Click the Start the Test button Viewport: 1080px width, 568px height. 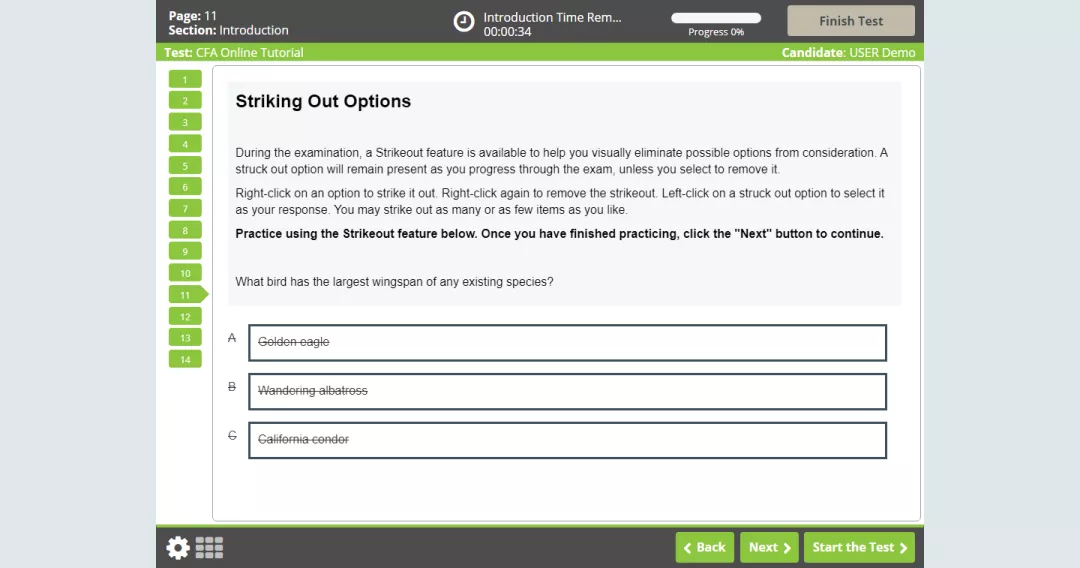[x=859, y=547]
